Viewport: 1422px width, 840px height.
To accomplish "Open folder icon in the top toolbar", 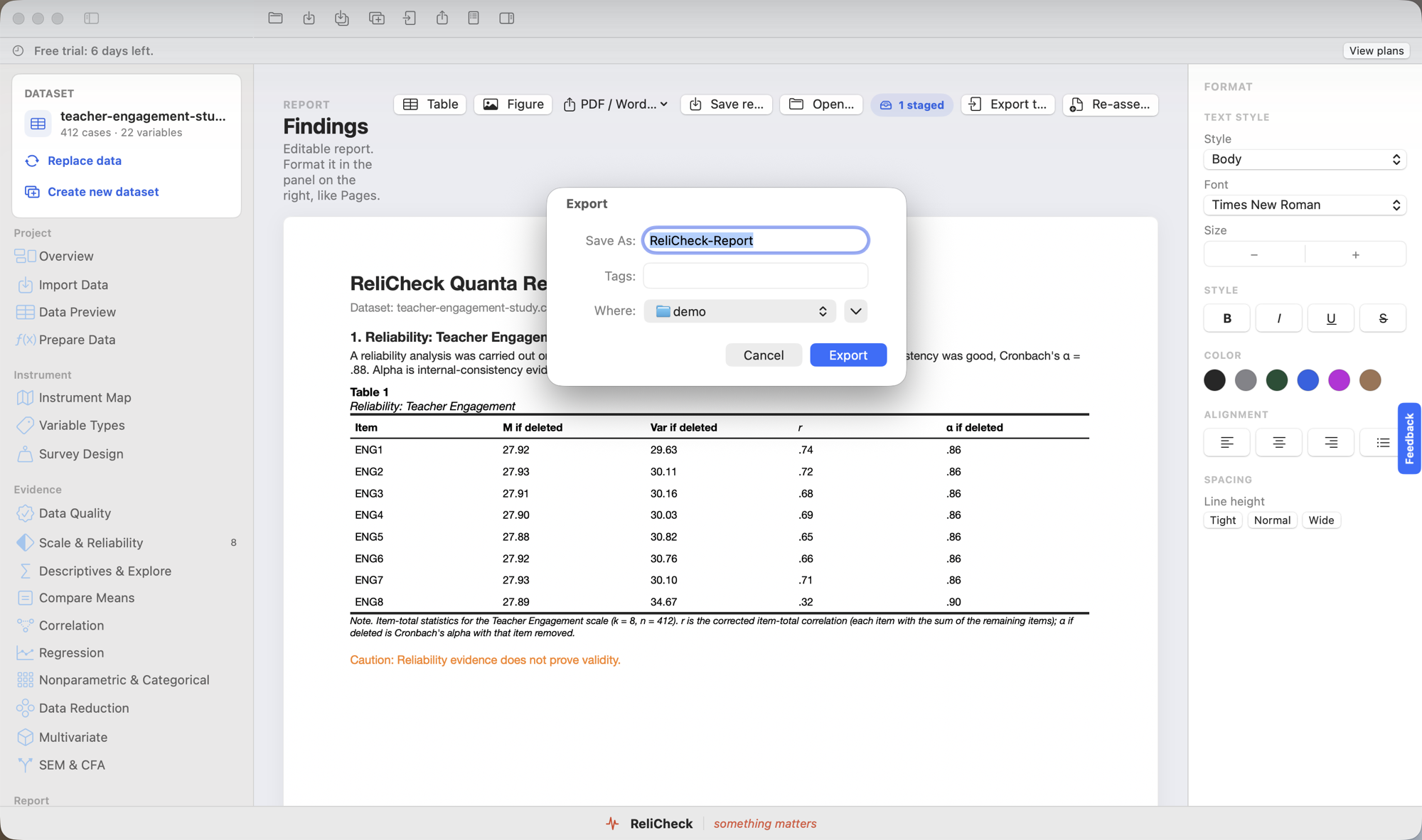I will coord(275,18).
